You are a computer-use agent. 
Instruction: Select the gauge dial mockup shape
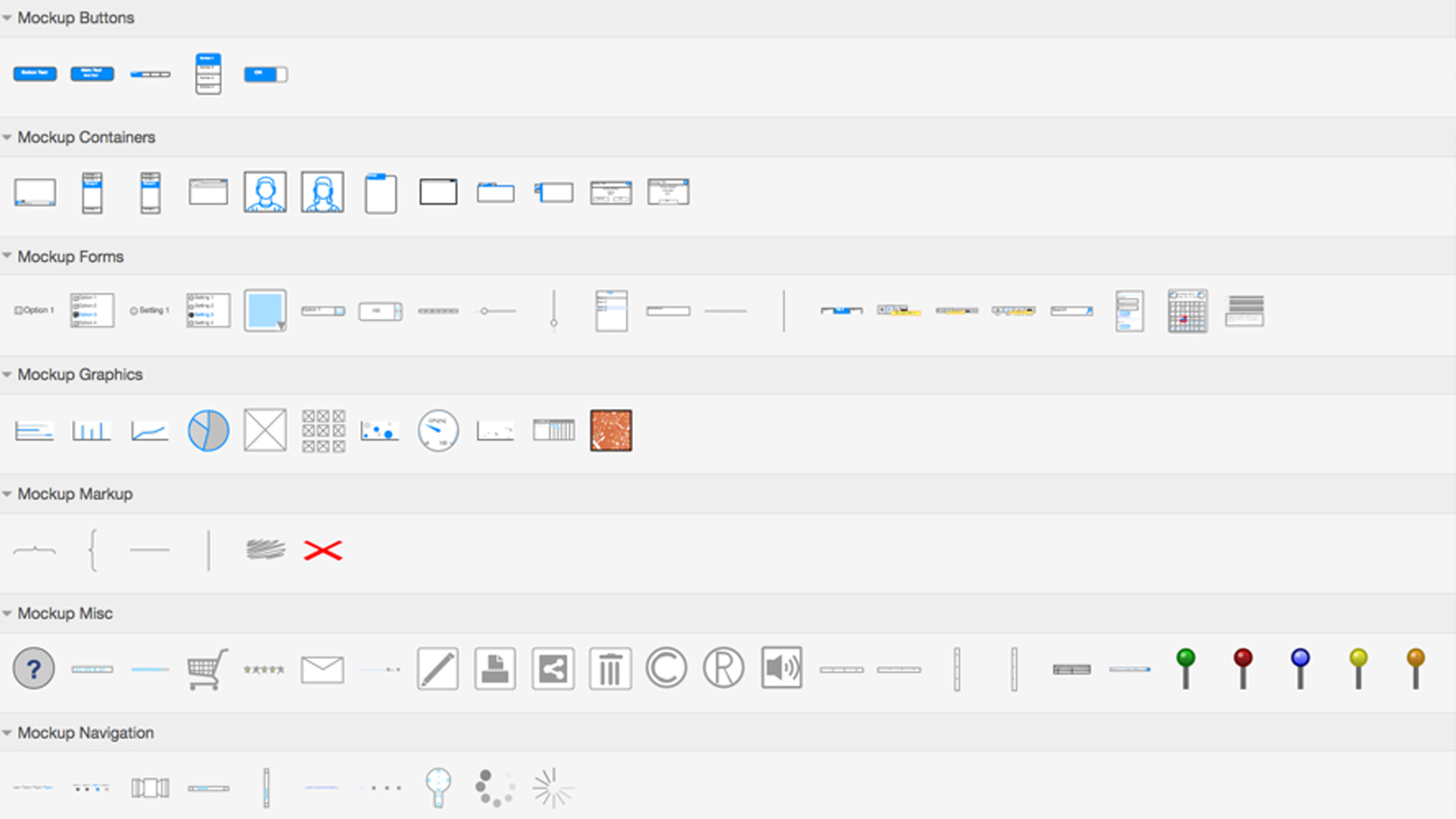pos(438,430)
